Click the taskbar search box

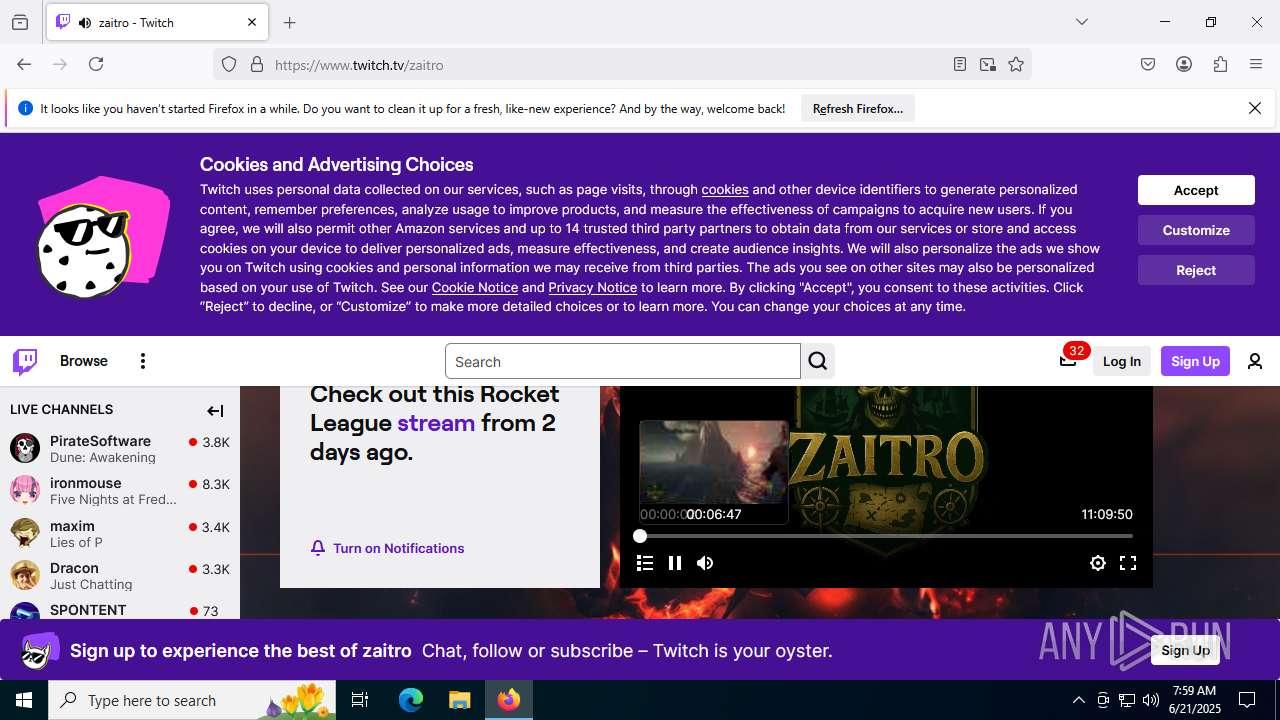click(192, 700)
